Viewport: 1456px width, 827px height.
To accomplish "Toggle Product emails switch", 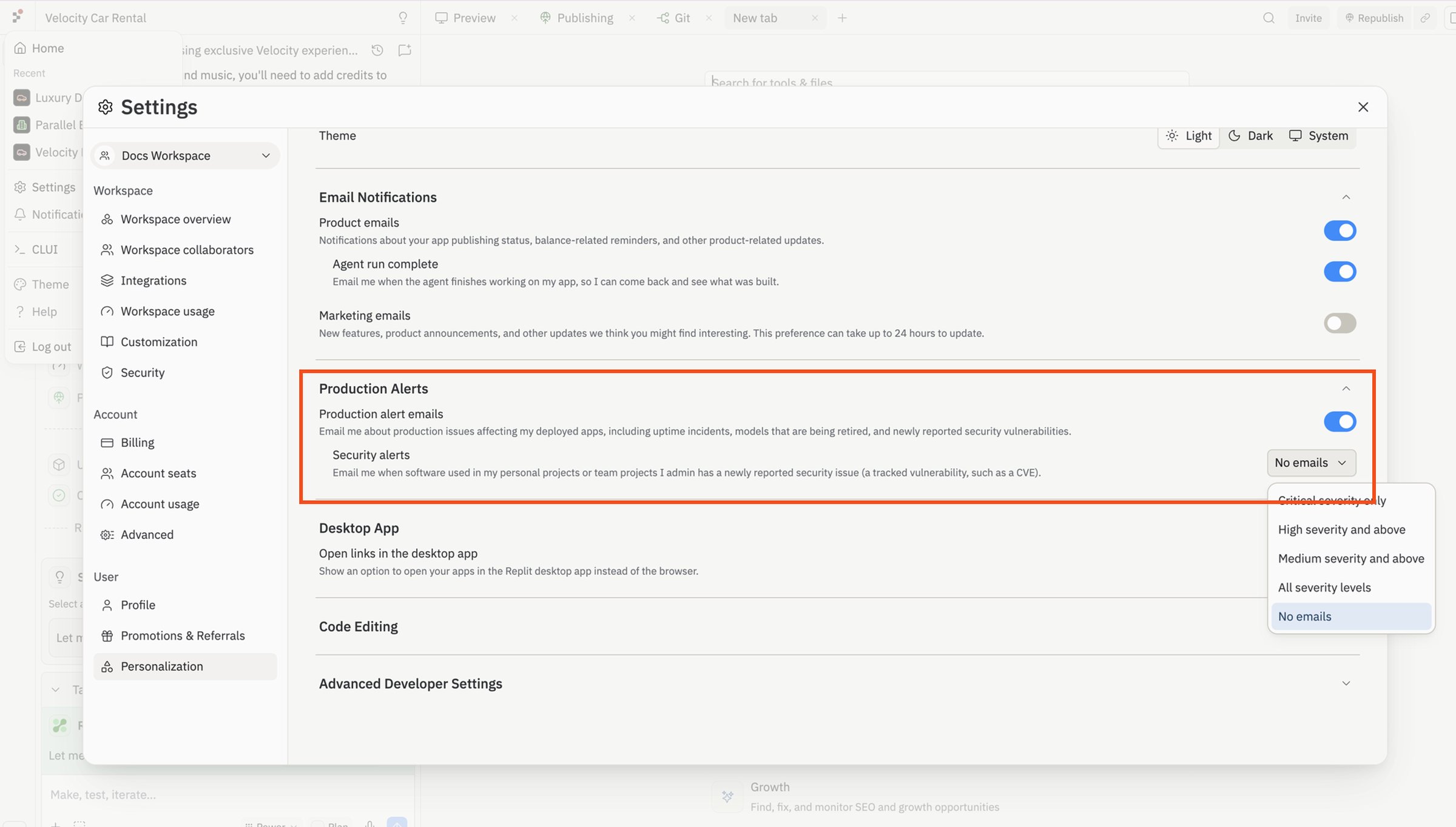I will 1340,231.
